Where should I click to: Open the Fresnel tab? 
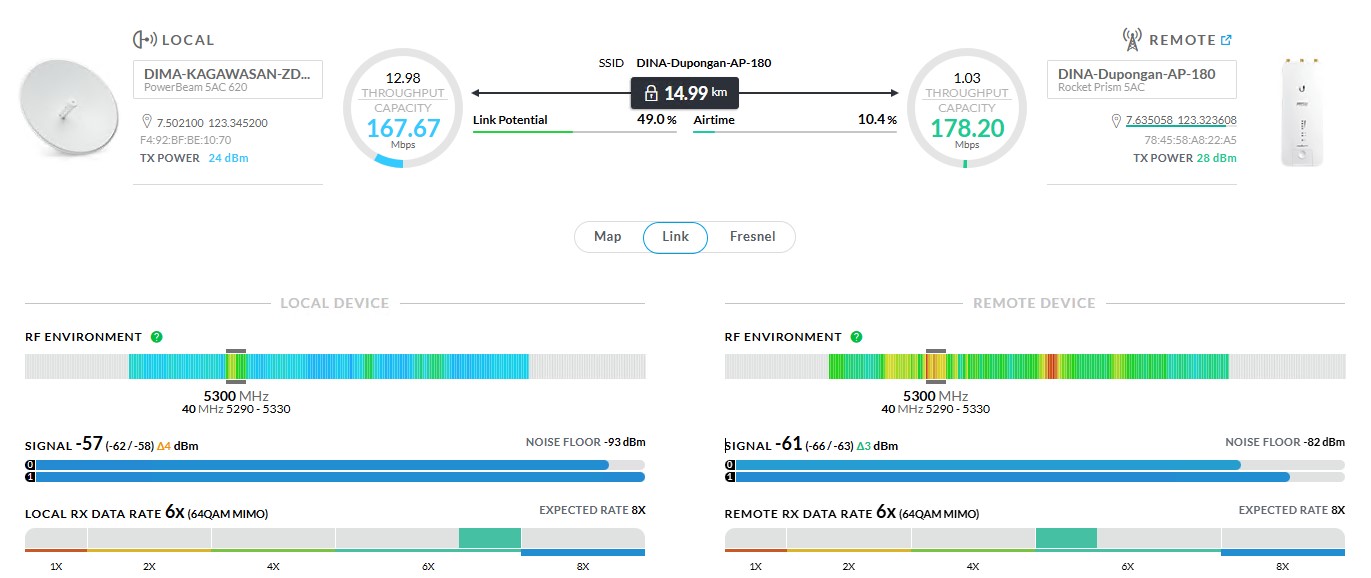[749, 237]
